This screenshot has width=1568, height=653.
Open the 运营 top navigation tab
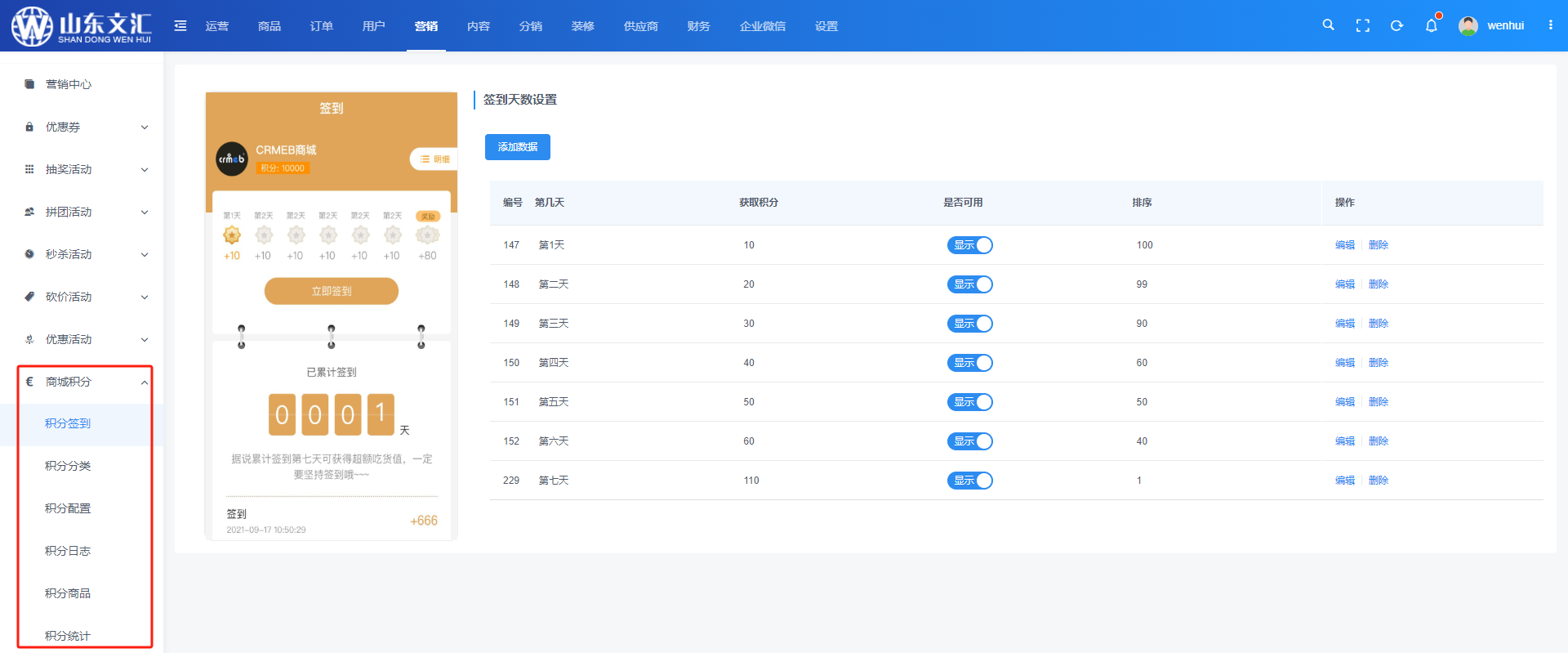[x=217, y=26]
